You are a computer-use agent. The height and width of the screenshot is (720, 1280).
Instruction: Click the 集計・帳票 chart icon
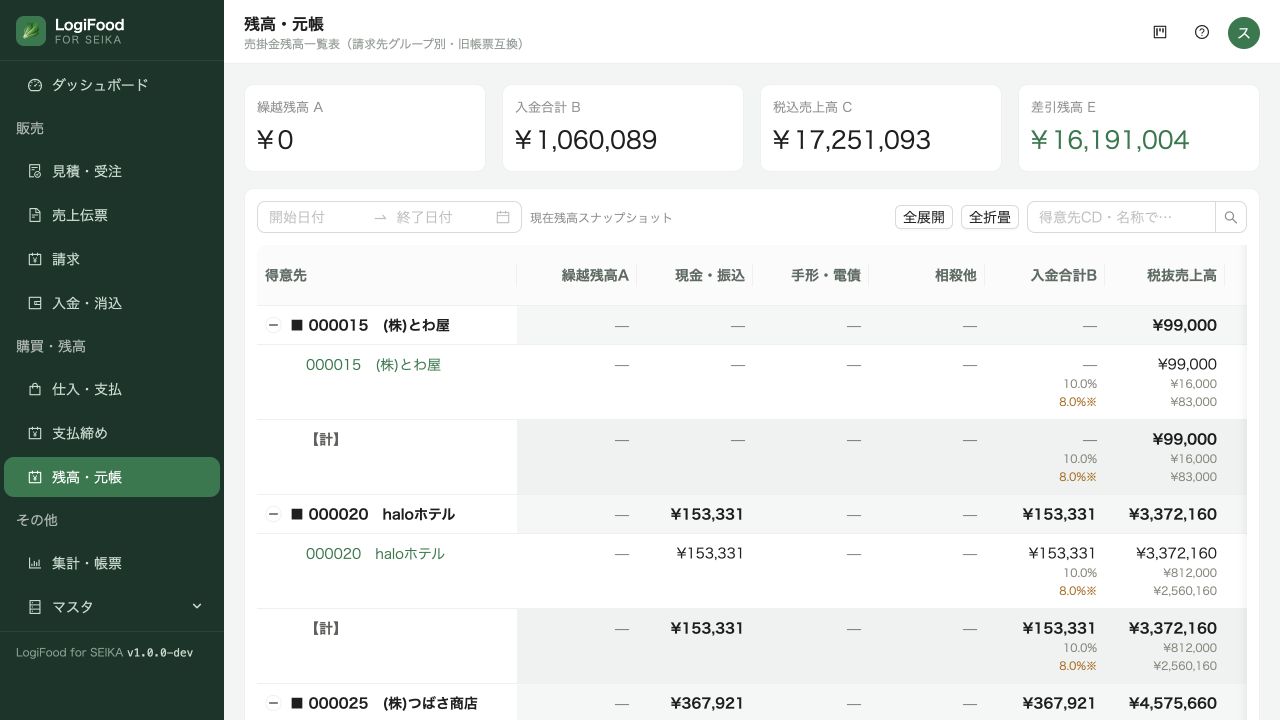pyautogui.click(x=35, y=563)
